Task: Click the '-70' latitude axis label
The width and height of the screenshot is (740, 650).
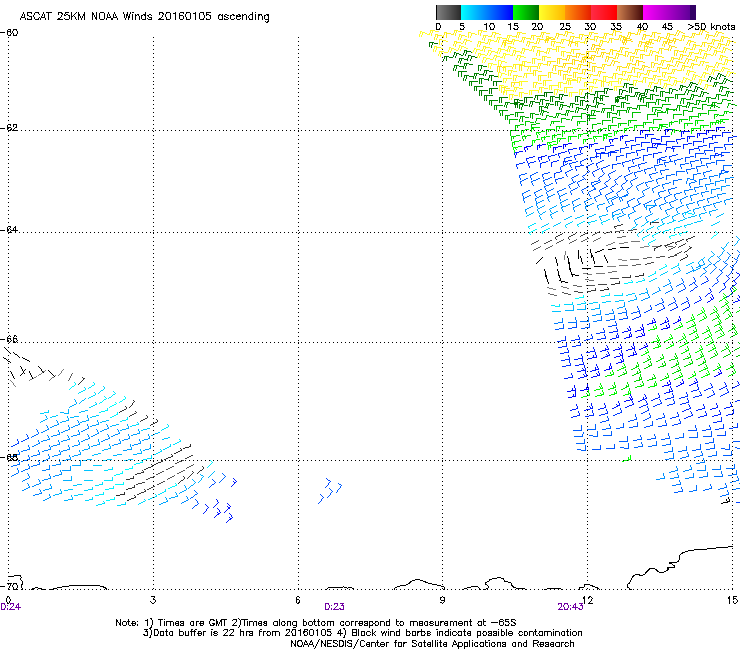Action: (9, 586)
